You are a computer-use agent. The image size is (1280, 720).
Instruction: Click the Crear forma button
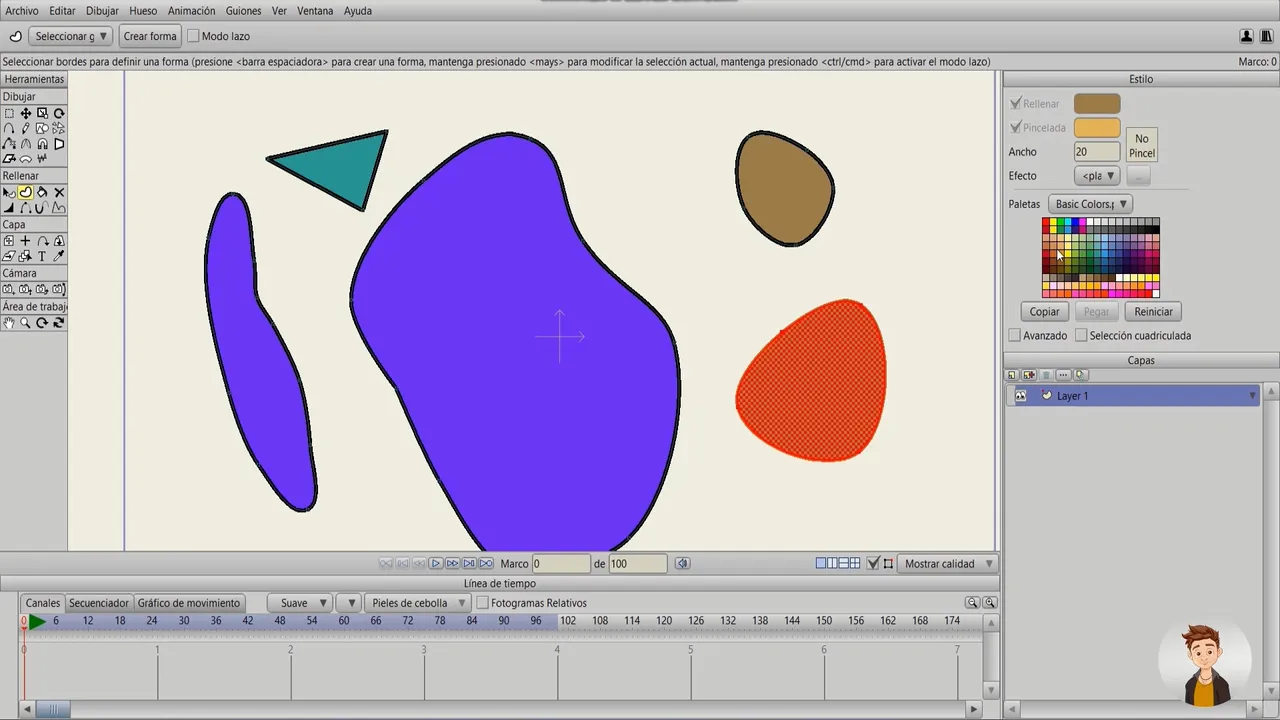150,36
